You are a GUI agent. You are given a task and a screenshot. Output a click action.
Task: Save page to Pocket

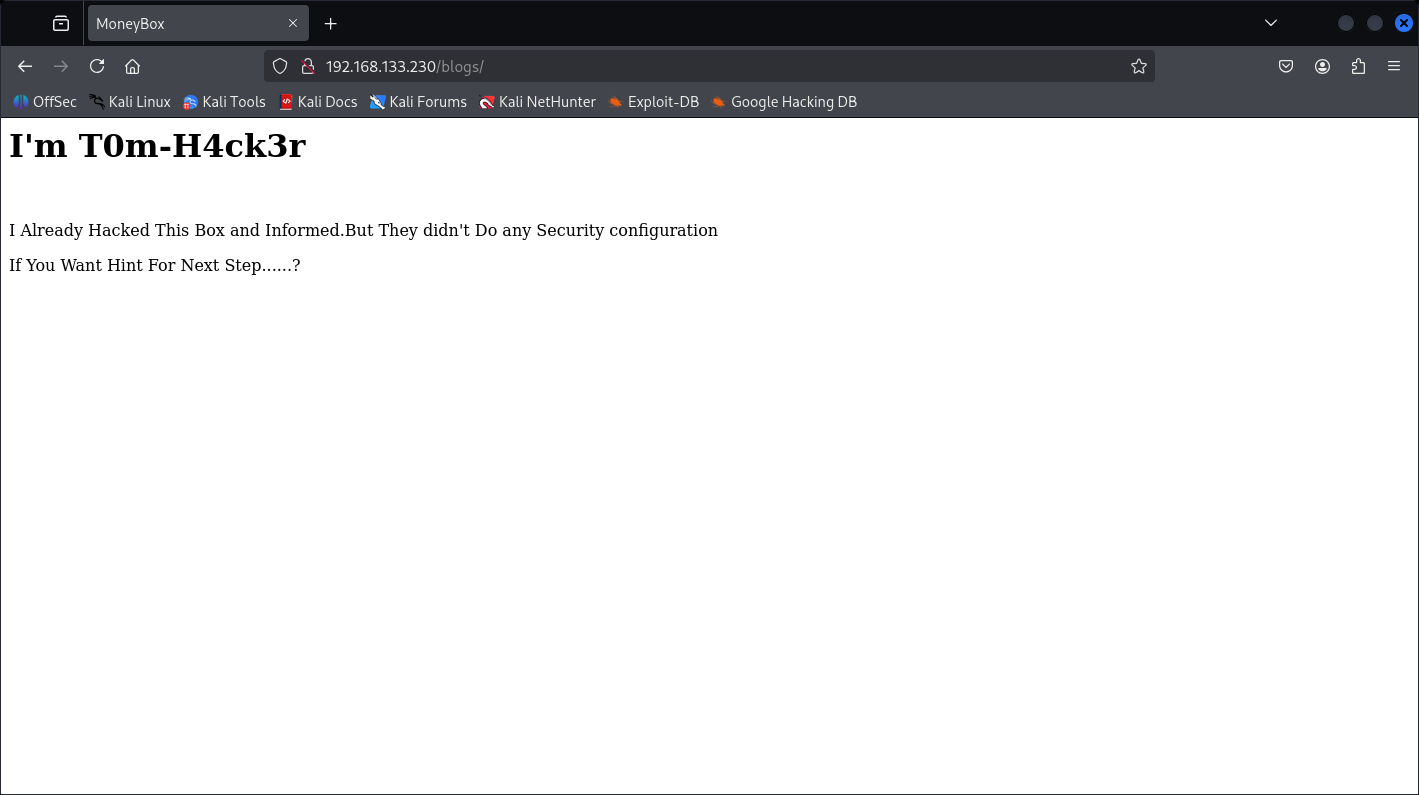click(x=1286, y=66)
